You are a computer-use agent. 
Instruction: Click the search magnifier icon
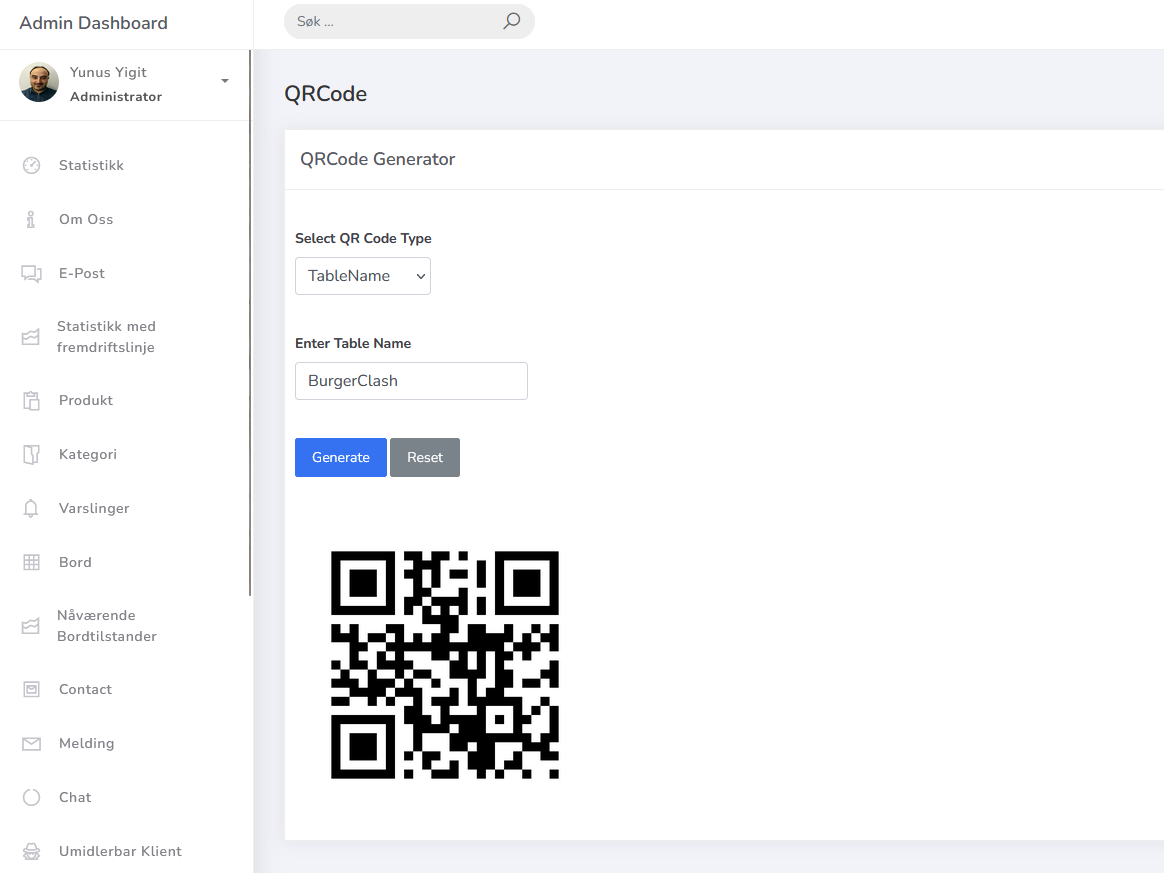(x=511, y=21)
